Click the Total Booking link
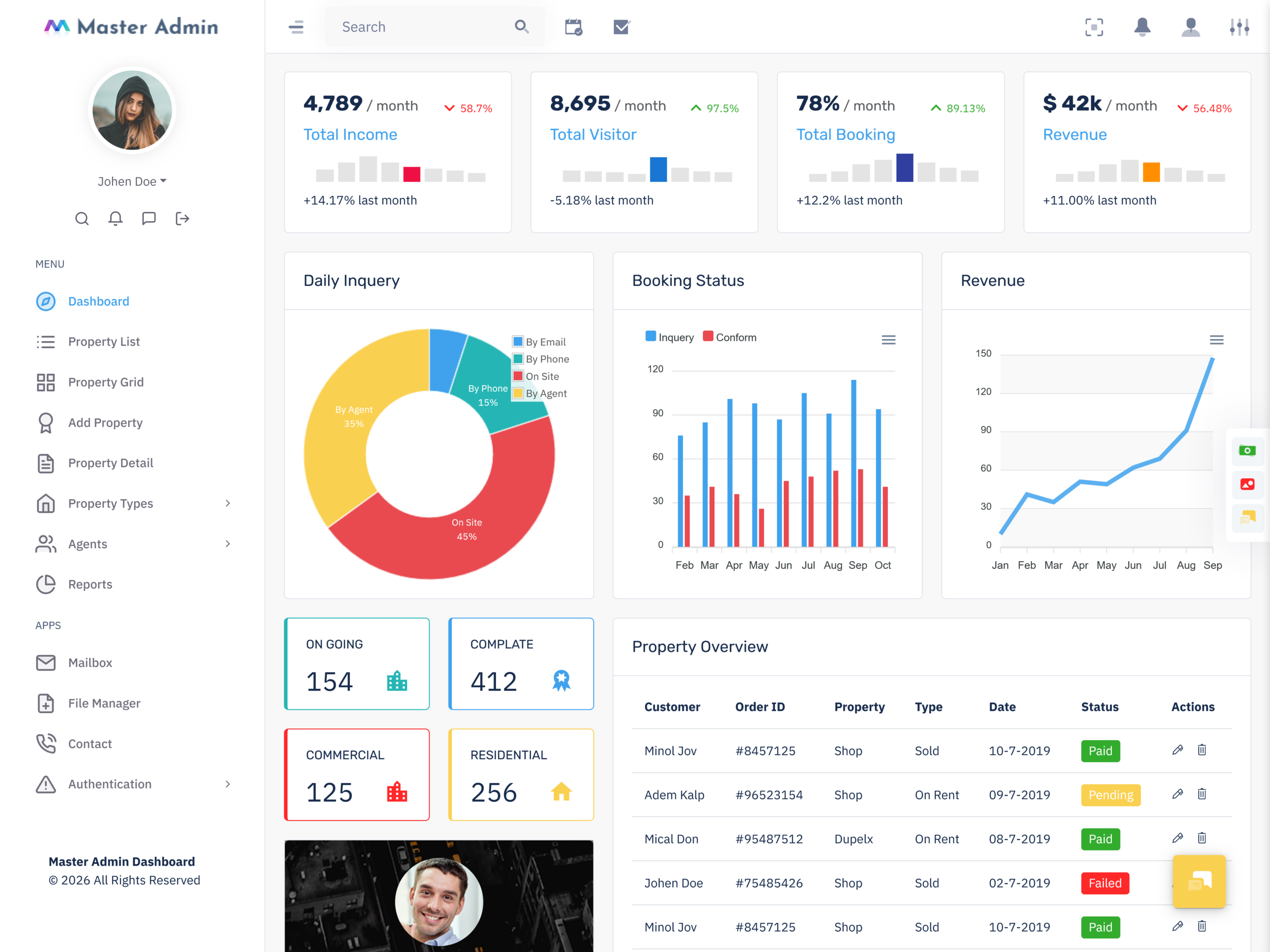 click(846, 134)
